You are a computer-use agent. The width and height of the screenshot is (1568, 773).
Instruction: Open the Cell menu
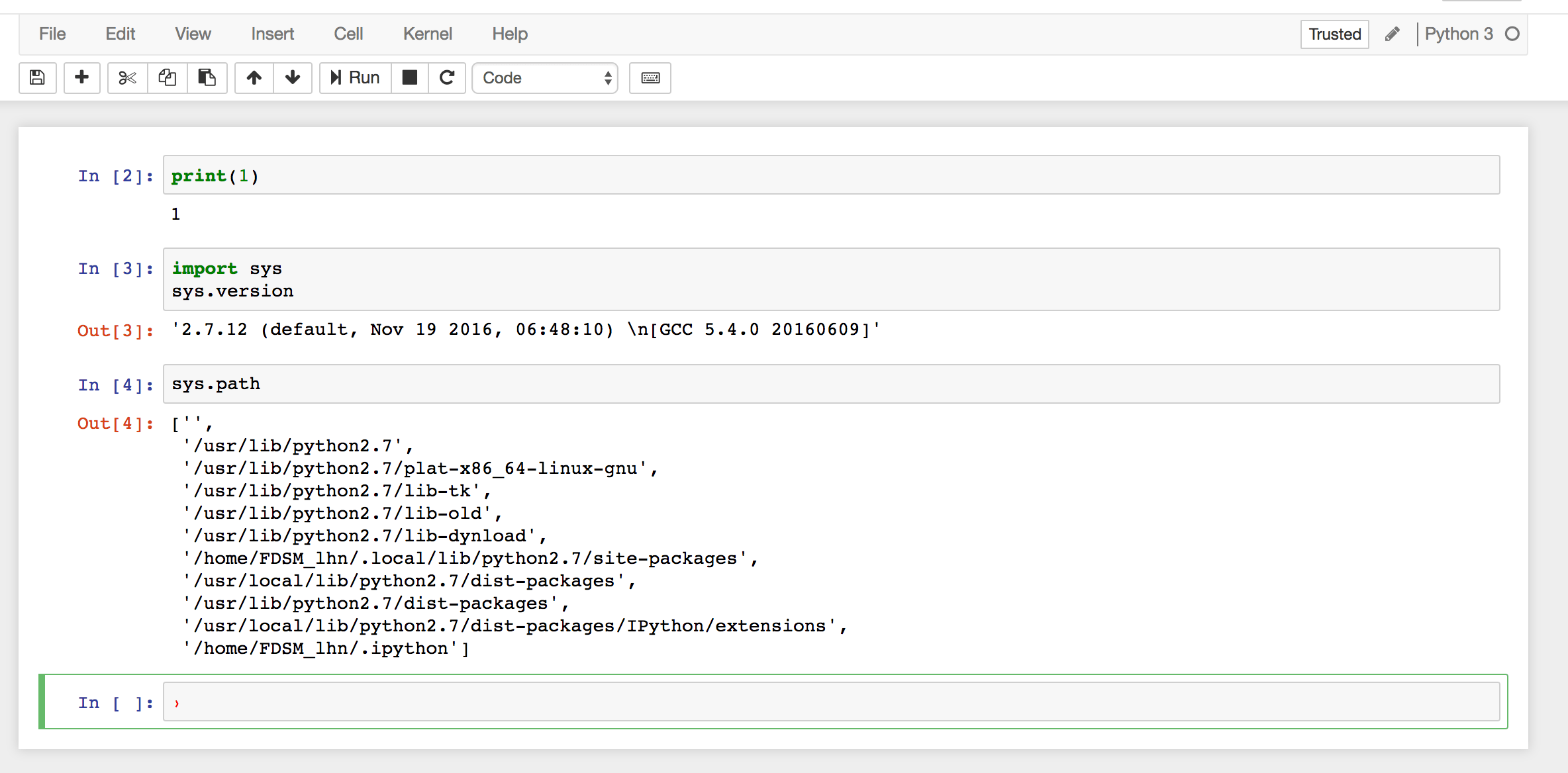[x=348, y=34]
